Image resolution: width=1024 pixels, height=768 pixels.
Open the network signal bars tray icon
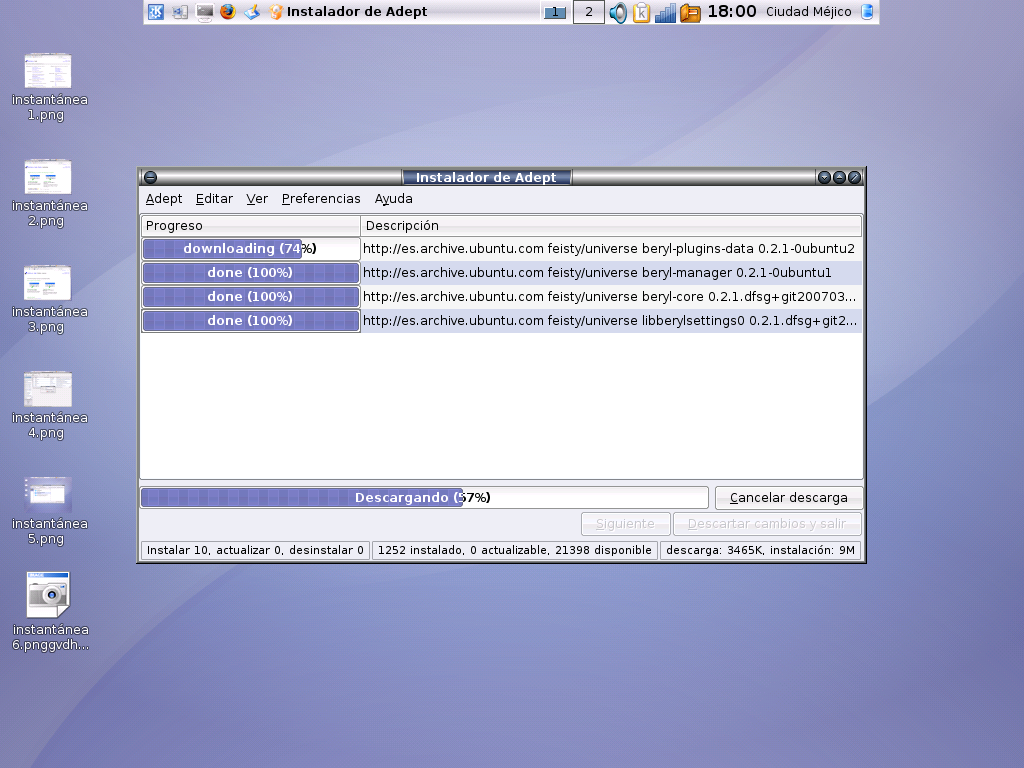click(x=665, y=12)
